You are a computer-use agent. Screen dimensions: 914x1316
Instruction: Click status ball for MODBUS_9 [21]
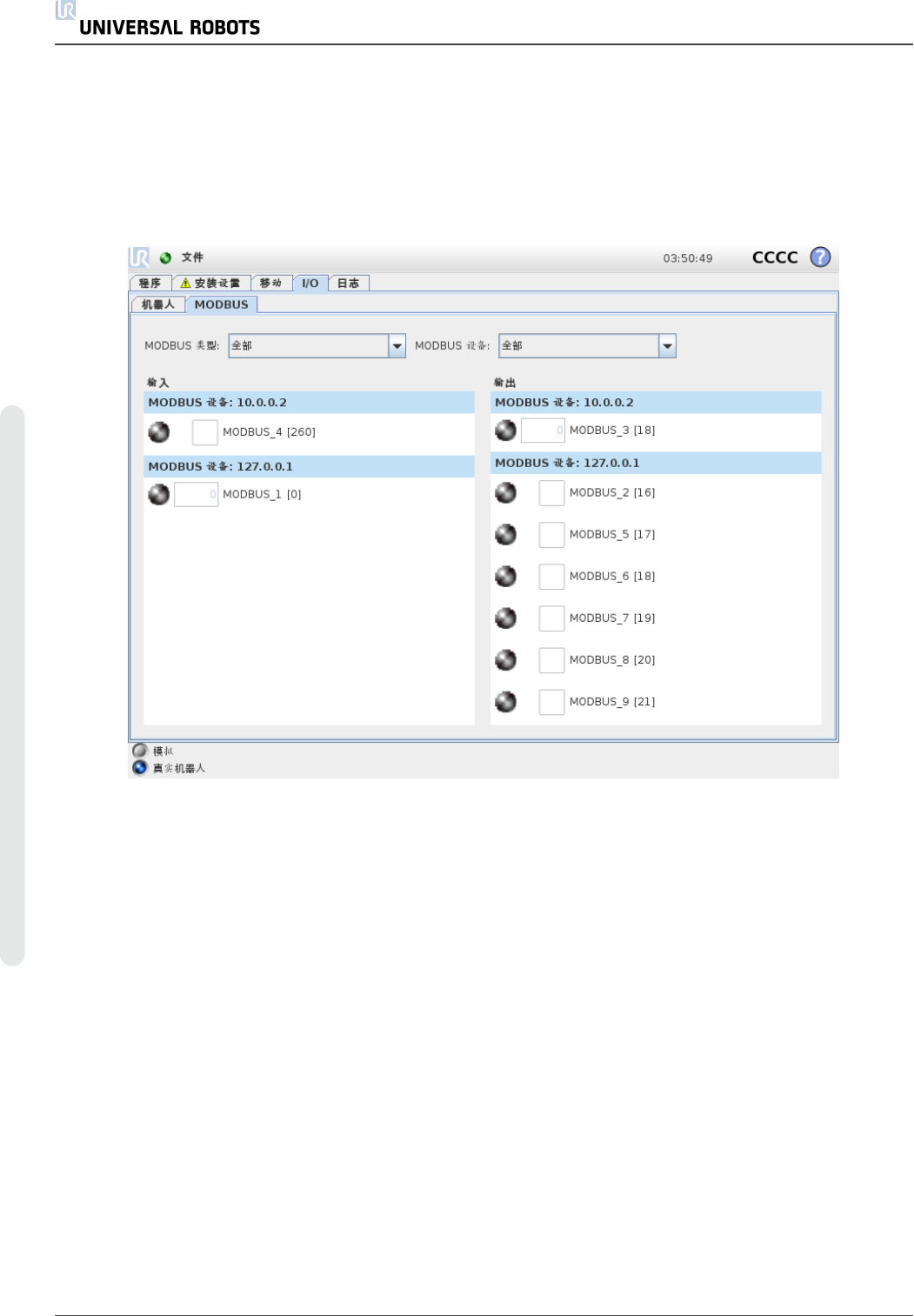click(505, 701)
